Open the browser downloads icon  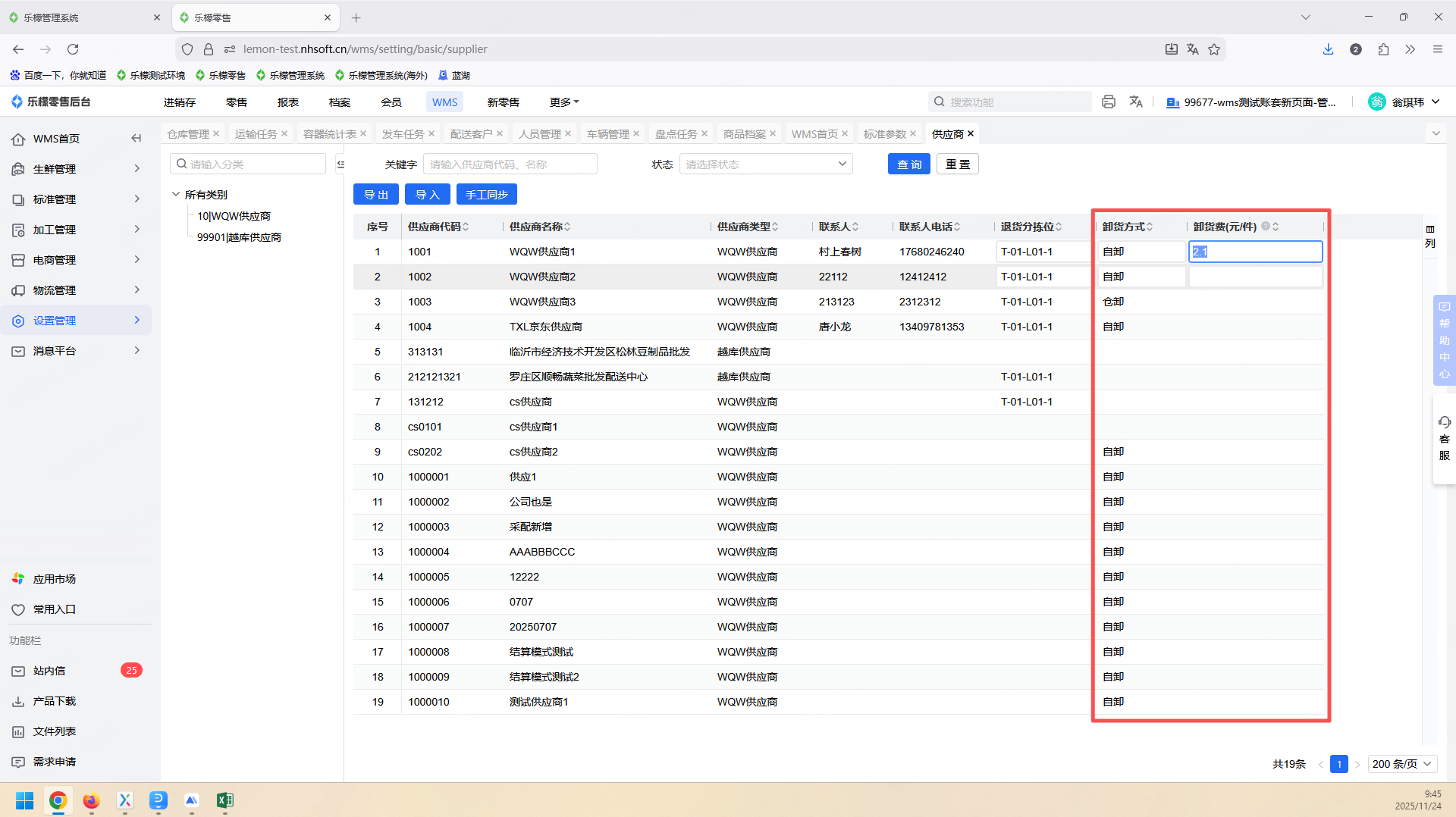coord(1328,49)
